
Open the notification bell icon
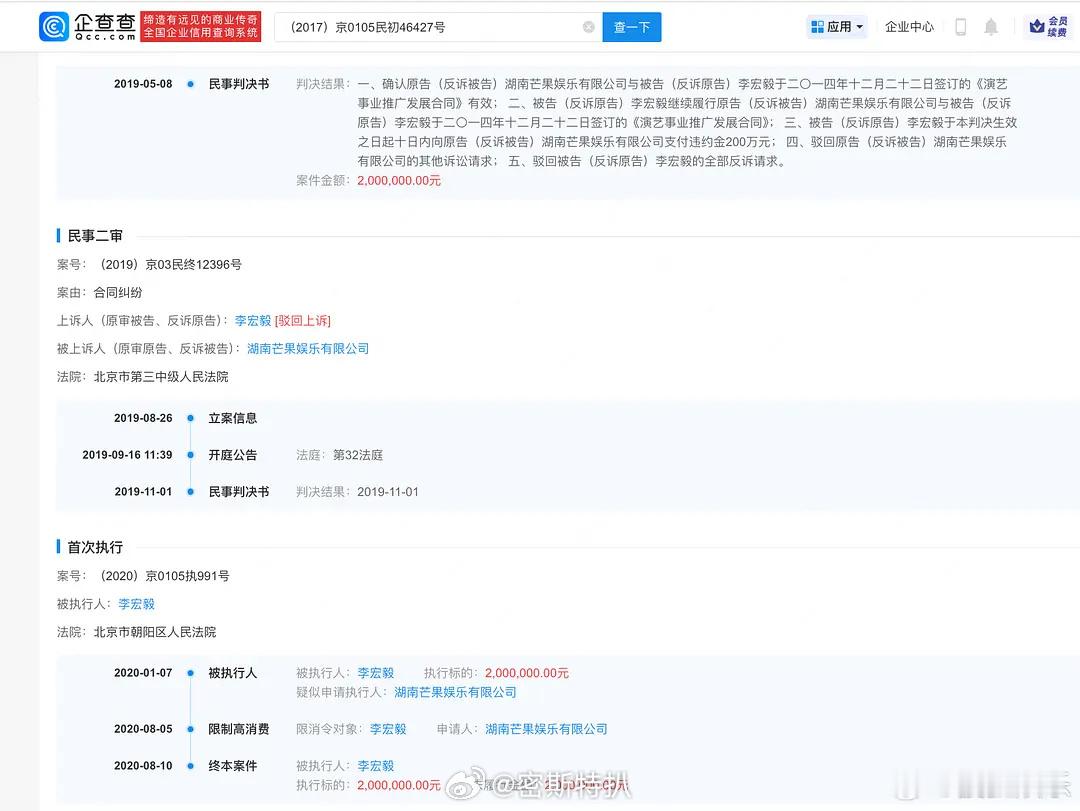pyautogui.click(x=990, y=27)
